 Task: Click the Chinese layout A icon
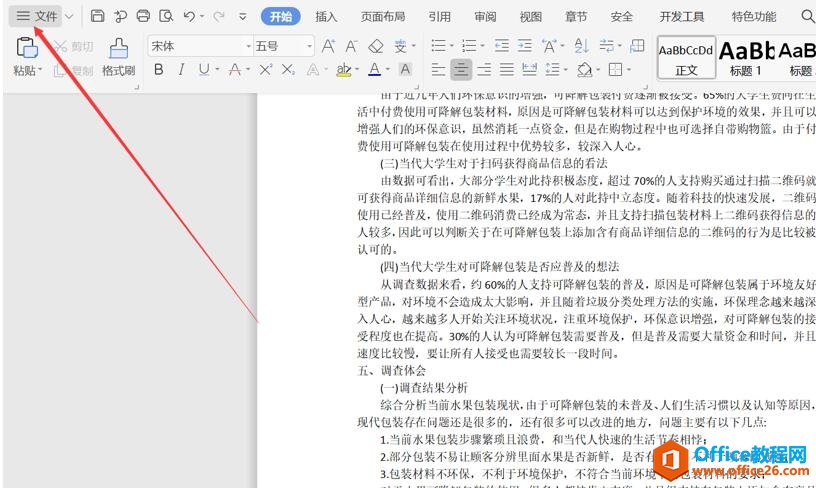(x=549, y=46)
